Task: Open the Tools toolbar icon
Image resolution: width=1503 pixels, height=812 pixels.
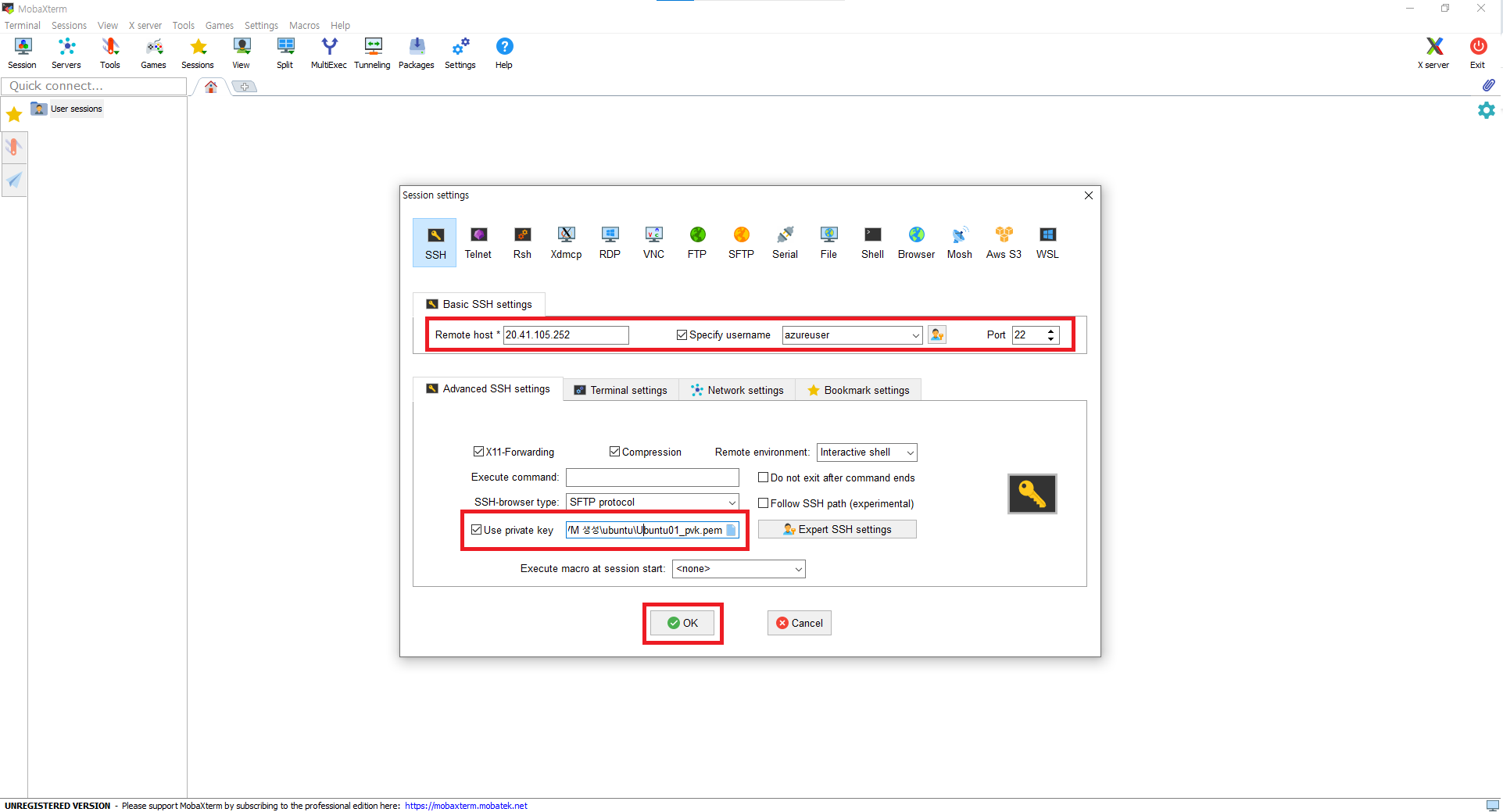Action: 110,53
